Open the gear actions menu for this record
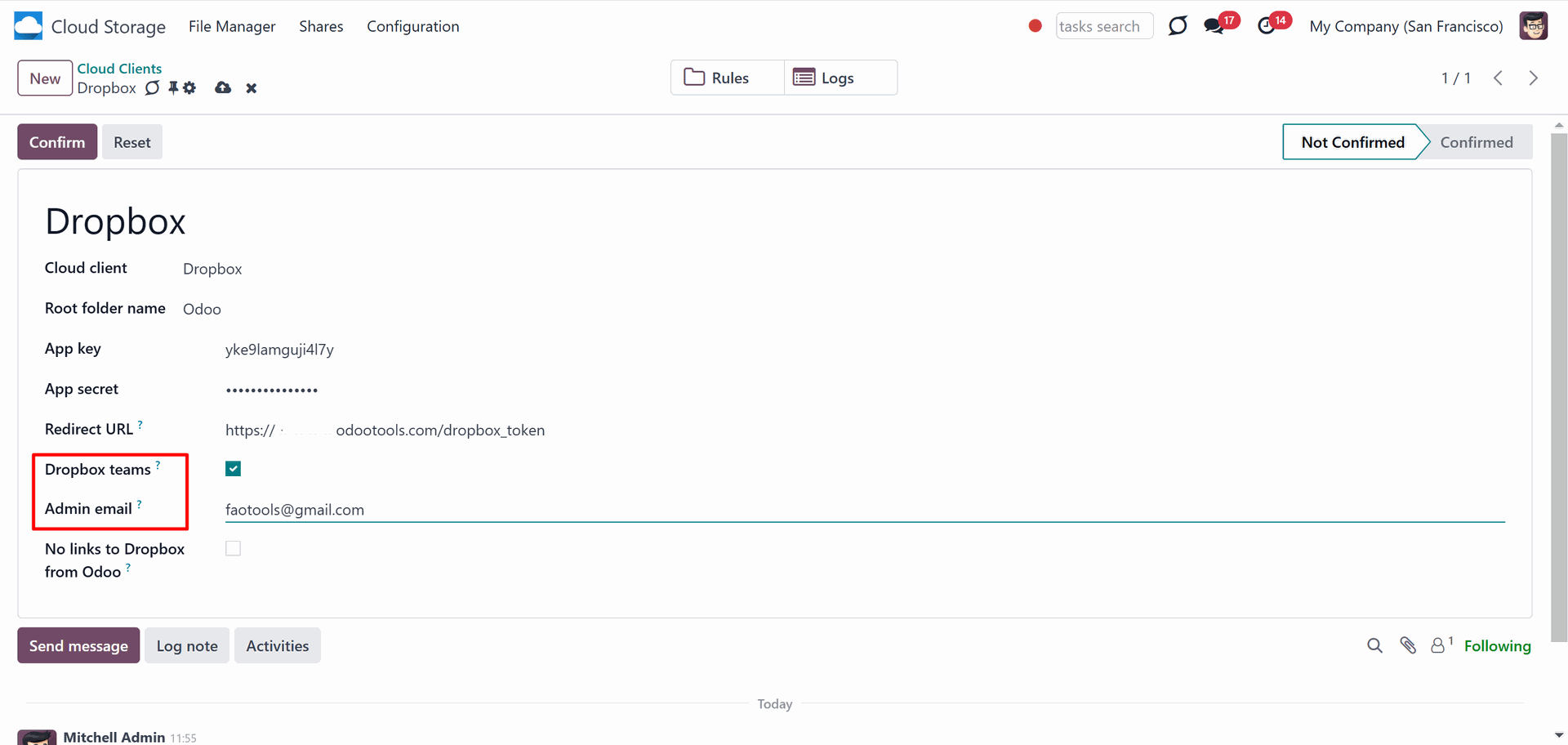 [x=189, y=87]
